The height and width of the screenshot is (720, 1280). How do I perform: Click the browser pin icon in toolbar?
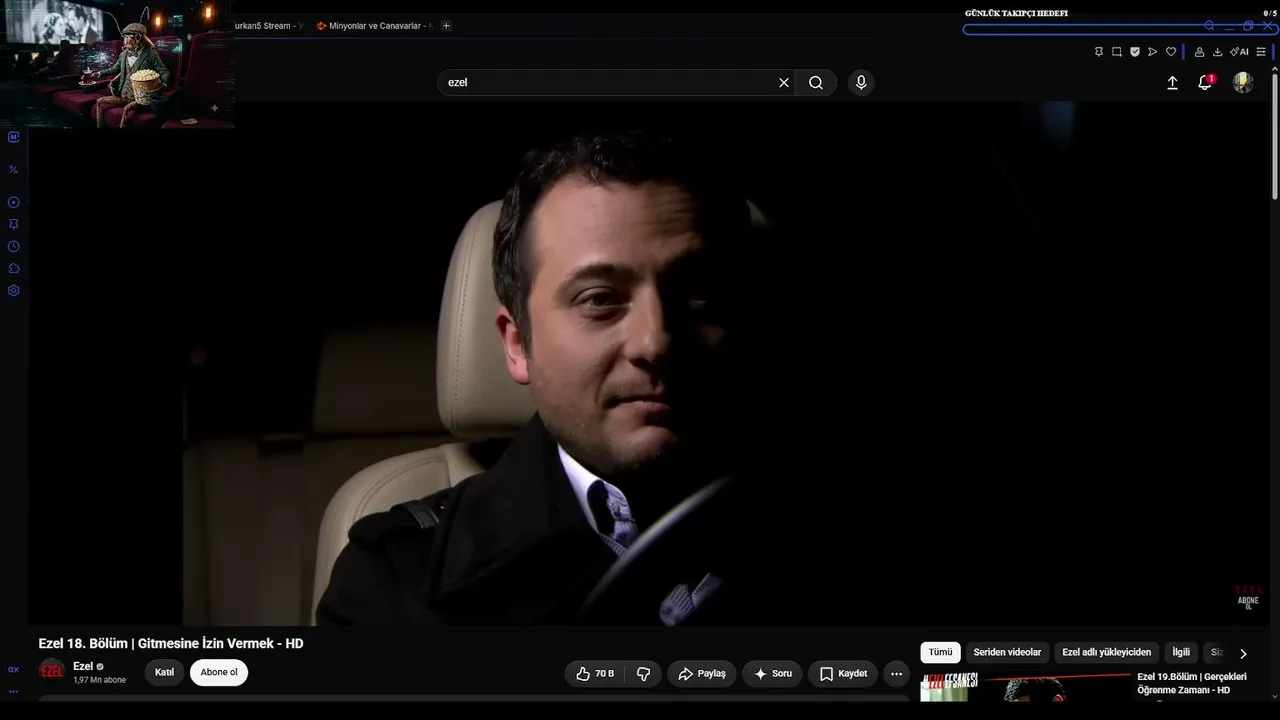point(1099,52)
